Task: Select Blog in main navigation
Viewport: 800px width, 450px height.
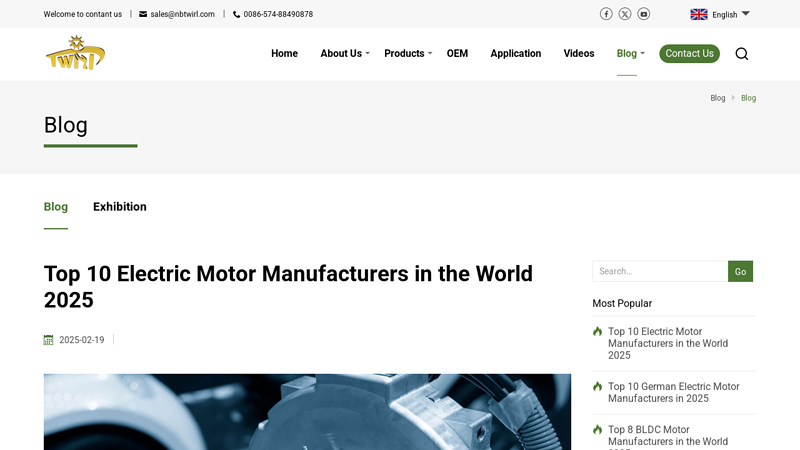Action: coord(627,54)
